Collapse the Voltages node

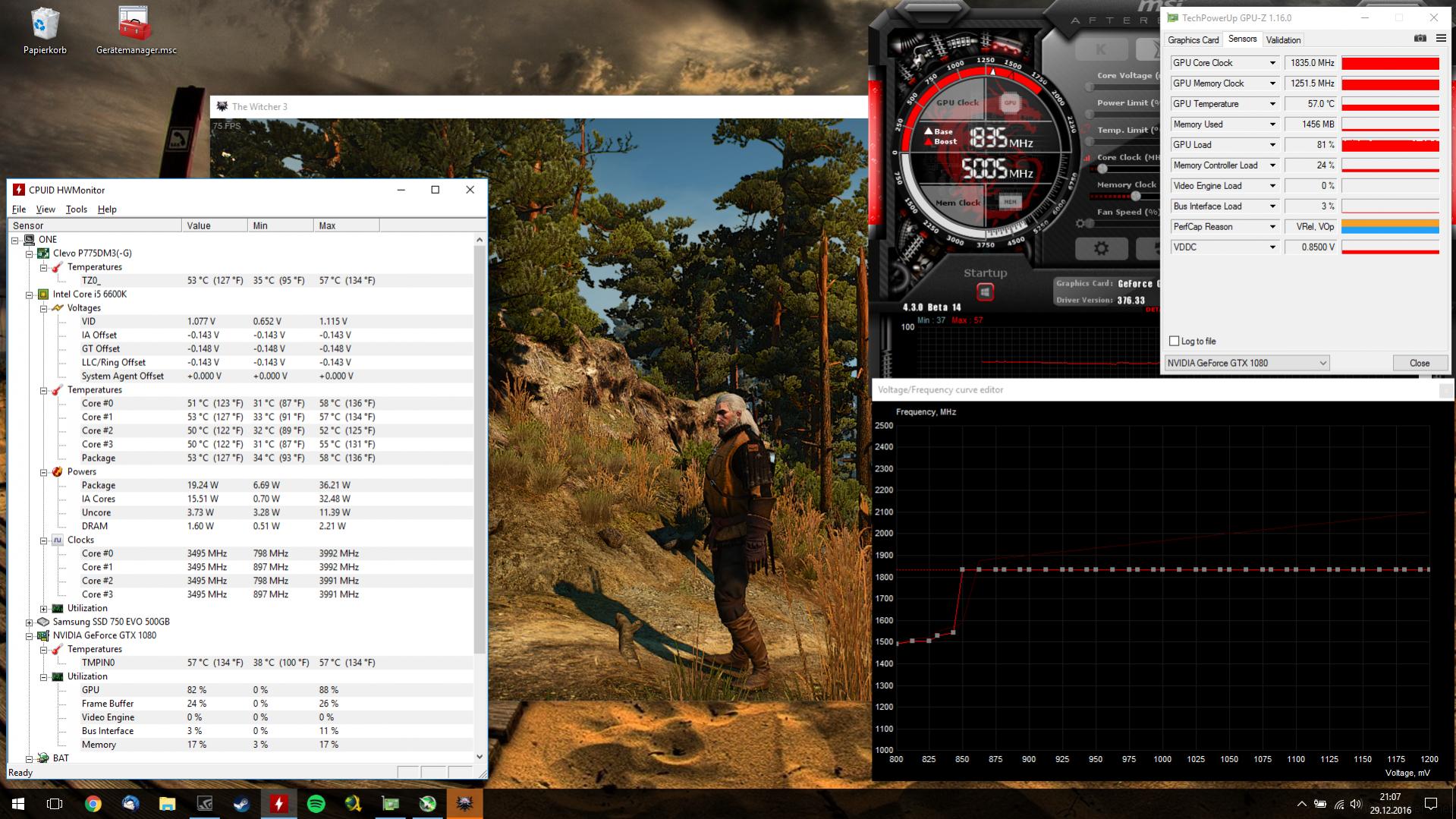click(x=43, y=308)
